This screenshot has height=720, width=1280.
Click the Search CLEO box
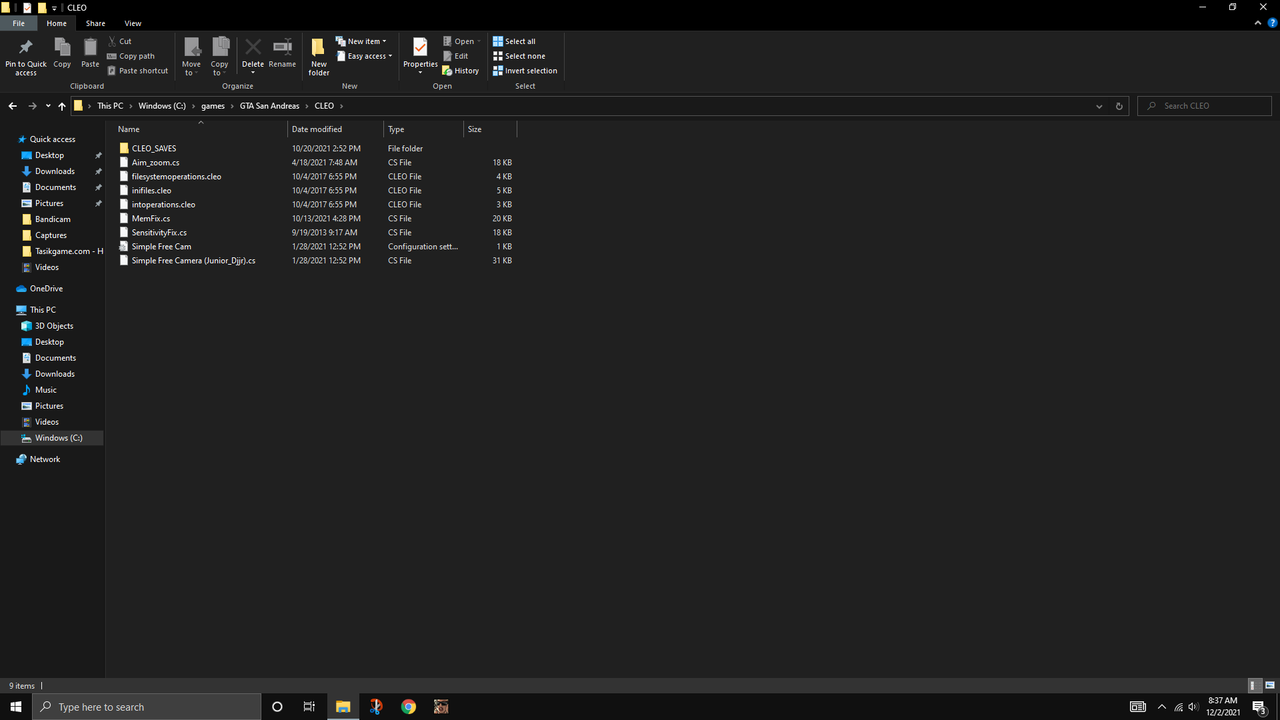point(1205,106)
